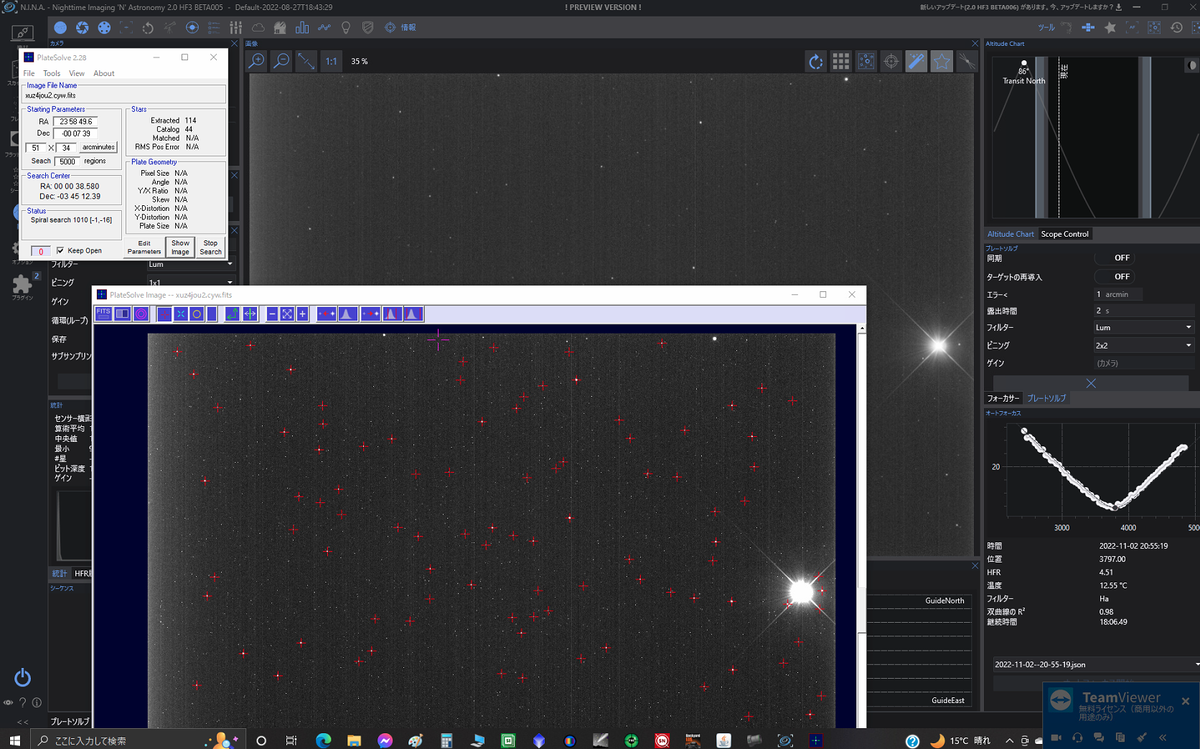This screenshot has height=749, width=1200.
Task: Click the Search regions field showing 5000
Action: pos(67,161)
